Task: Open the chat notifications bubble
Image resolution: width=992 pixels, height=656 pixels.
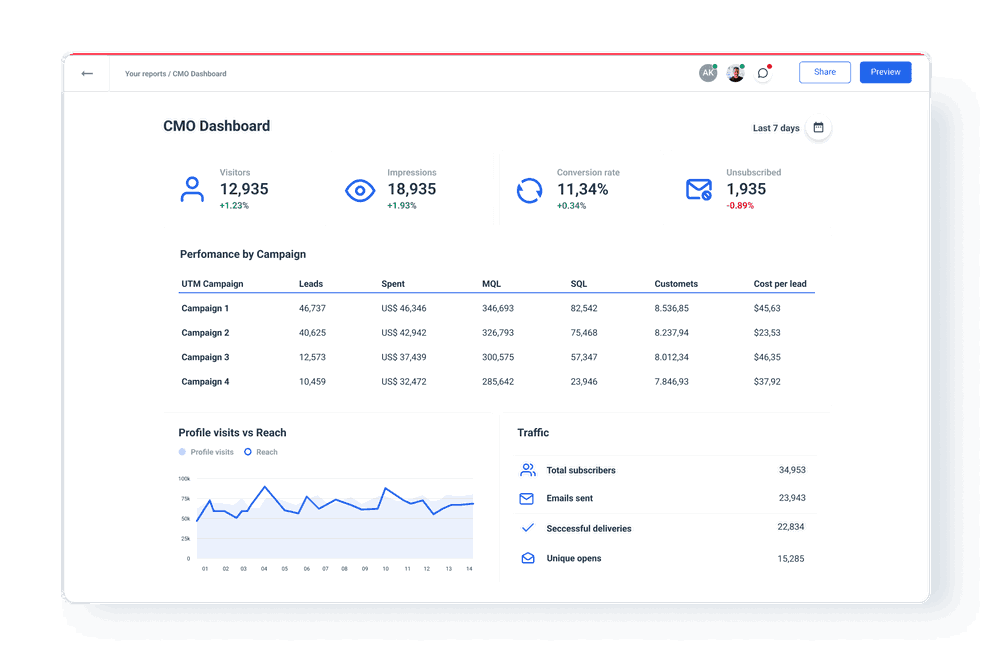Action: tap(763, 72)
